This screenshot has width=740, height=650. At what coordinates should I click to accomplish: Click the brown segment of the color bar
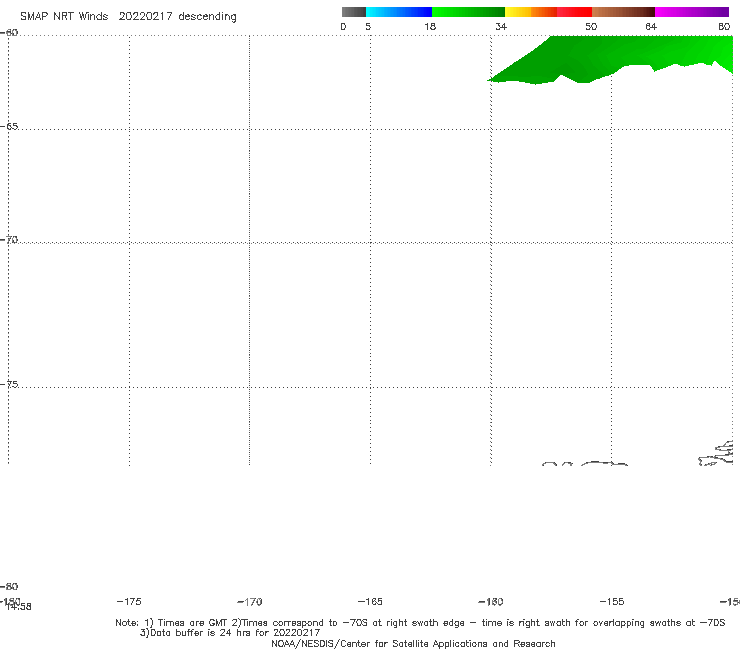[x=623, y=12]
